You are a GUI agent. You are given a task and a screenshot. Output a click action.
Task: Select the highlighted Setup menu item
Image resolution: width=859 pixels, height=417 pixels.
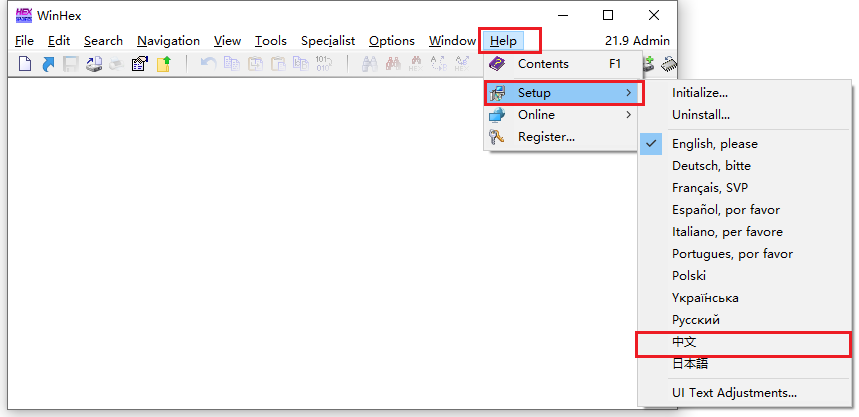[563, 93]
